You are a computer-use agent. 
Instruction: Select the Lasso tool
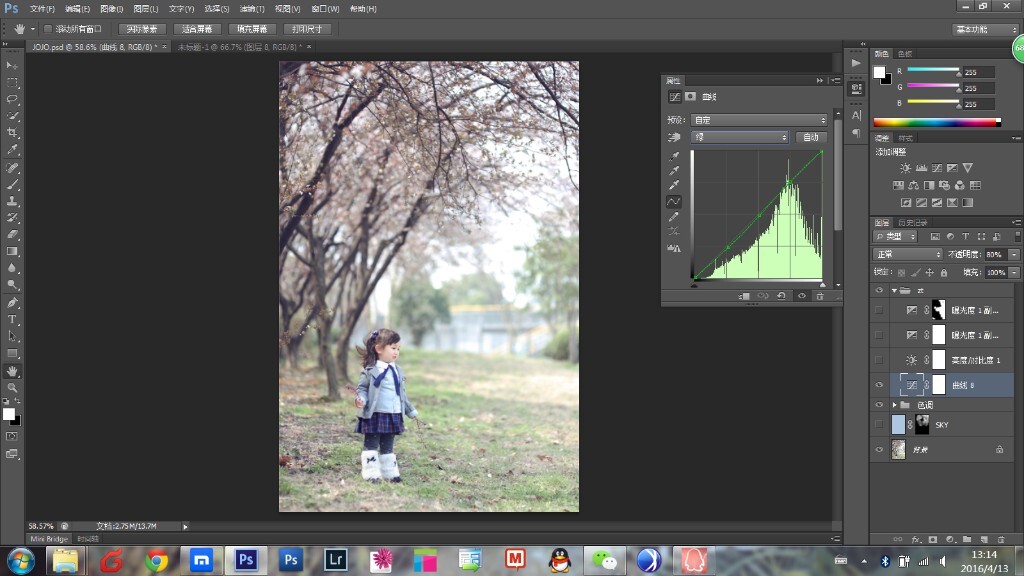point(12,99)
